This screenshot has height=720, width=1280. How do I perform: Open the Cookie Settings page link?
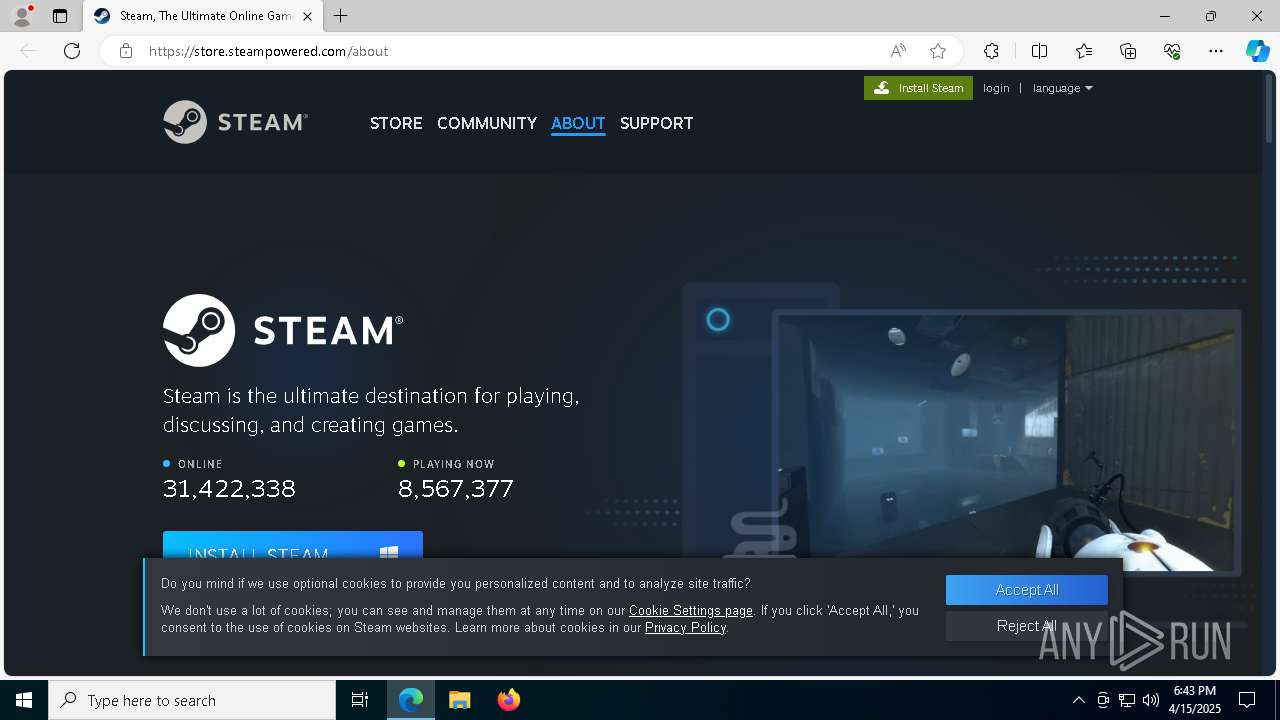[691, 610]
